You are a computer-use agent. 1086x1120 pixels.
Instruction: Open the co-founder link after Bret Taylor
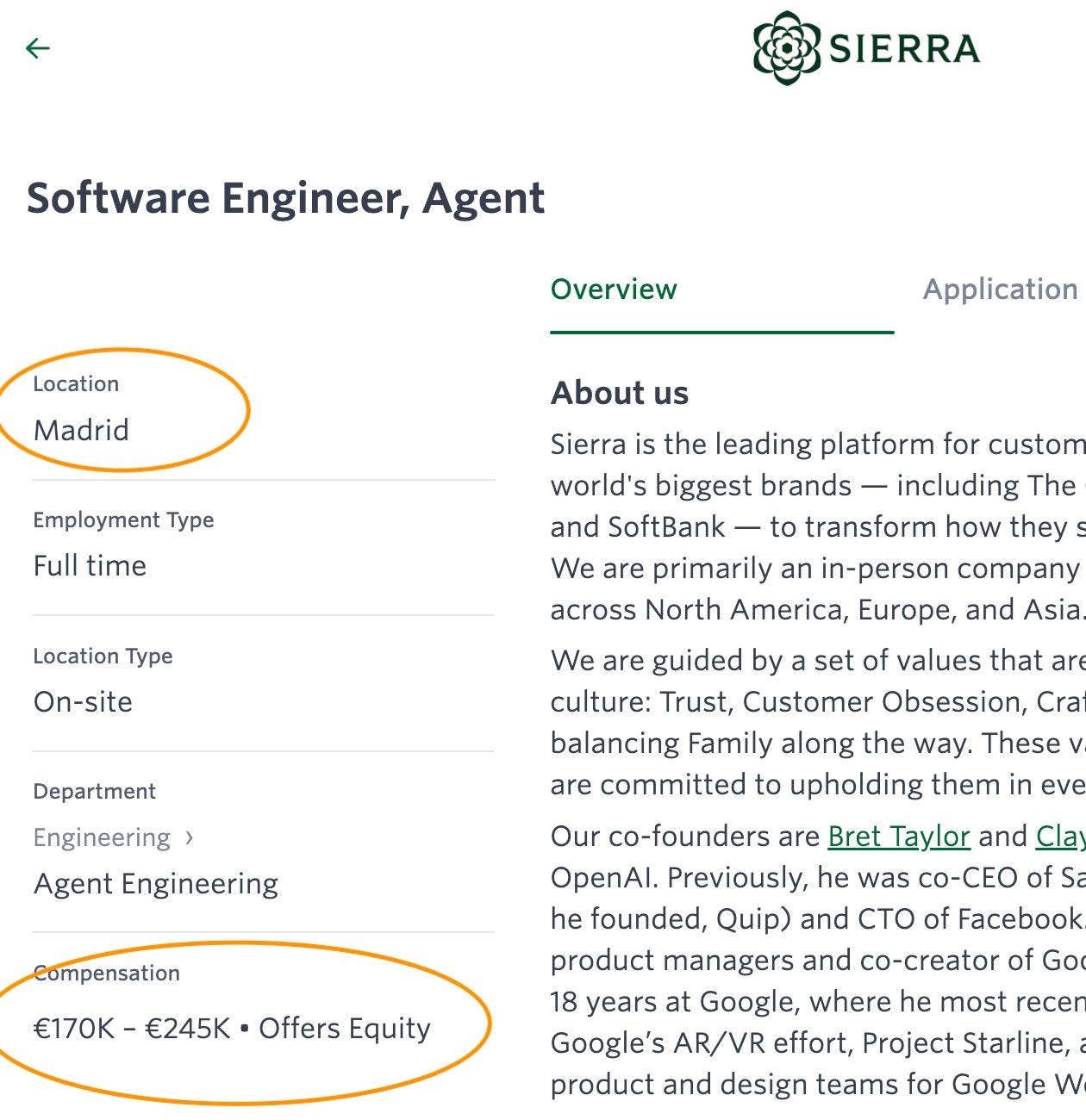[x=1060, y=836]
